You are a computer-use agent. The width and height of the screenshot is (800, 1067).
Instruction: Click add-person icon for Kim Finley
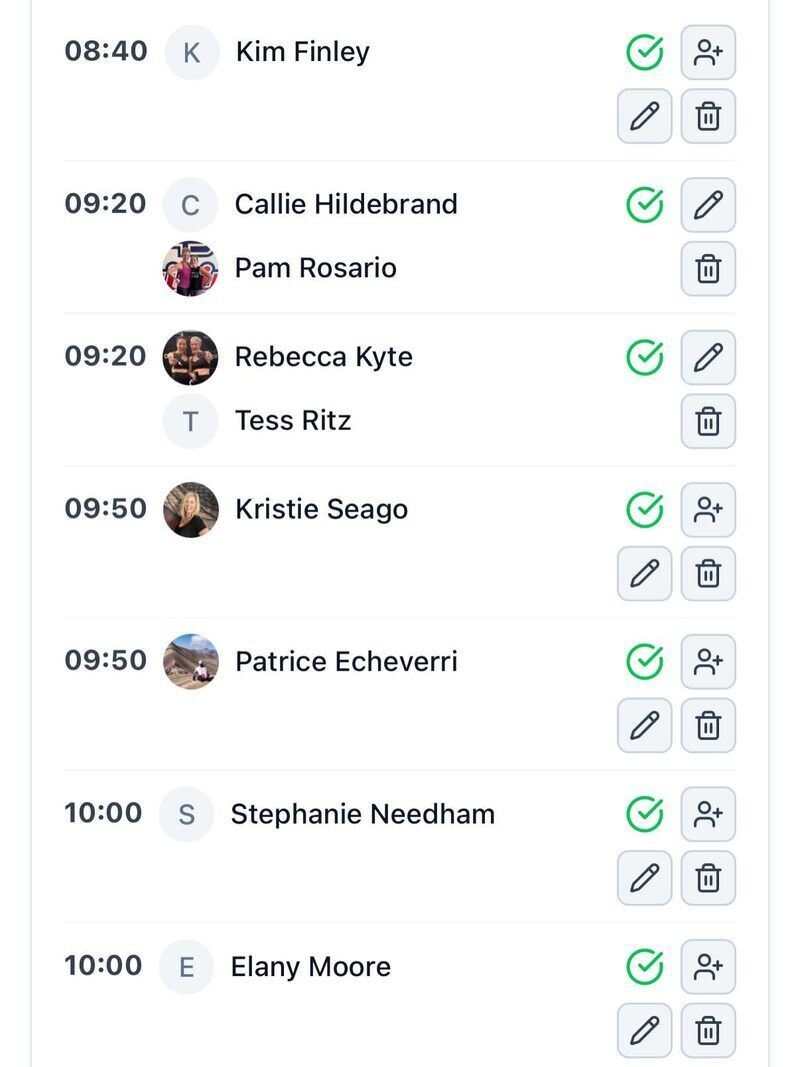[708, 53]
